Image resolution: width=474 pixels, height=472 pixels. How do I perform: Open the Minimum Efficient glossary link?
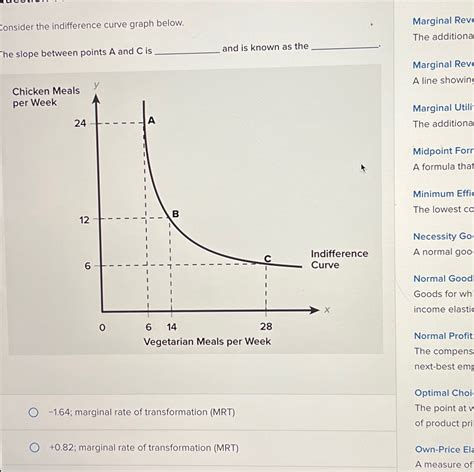(443, 194)
